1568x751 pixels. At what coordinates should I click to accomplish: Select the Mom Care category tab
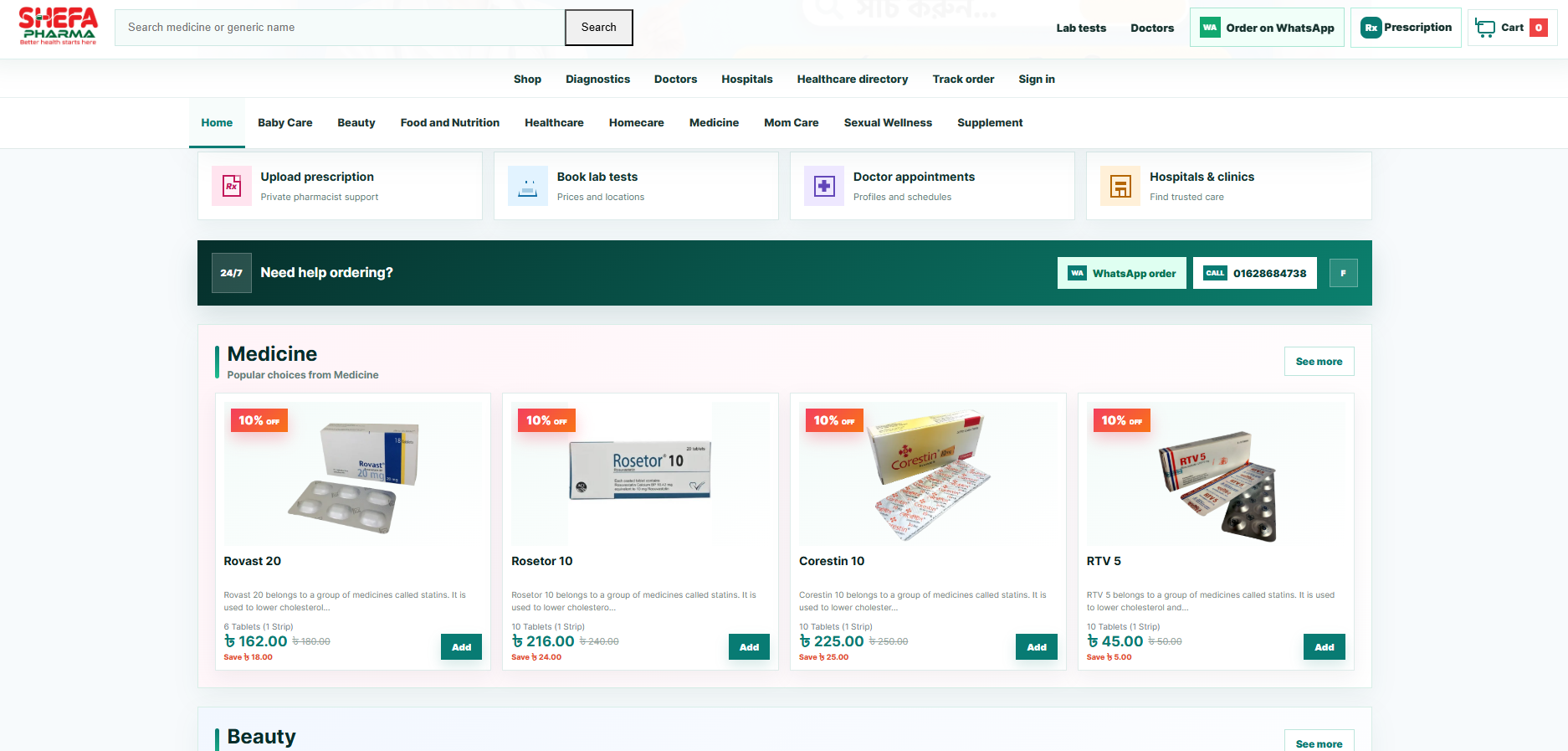(792, 122)
